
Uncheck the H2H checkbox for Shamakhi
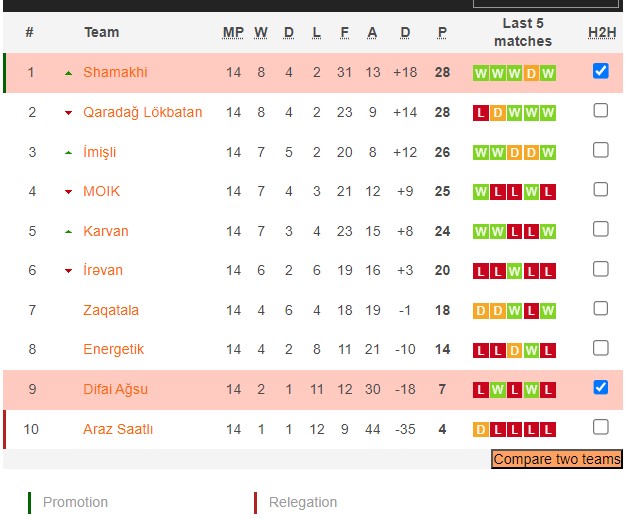[600, 71]
